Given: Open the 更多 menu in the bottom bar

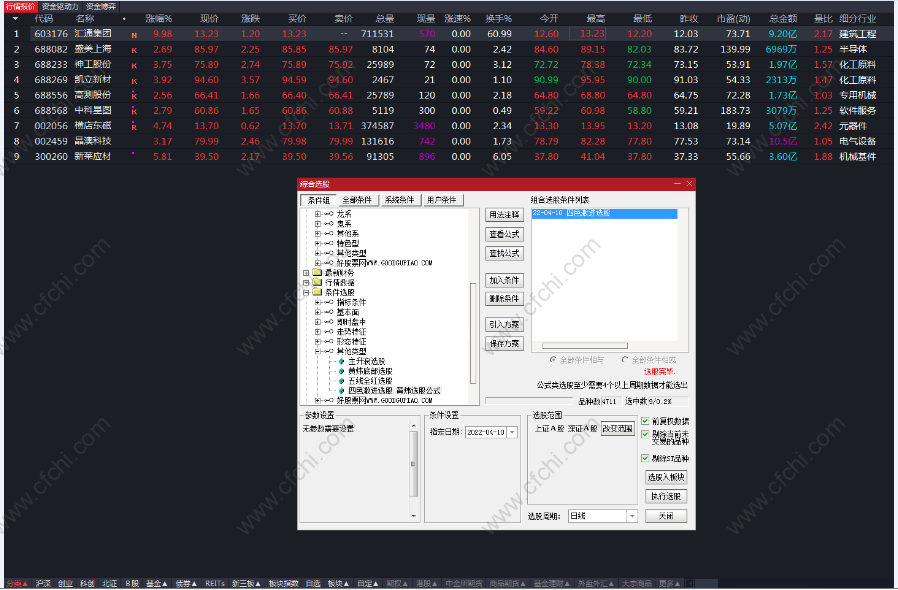Looking at the screenshot, I should pos(669,584).
